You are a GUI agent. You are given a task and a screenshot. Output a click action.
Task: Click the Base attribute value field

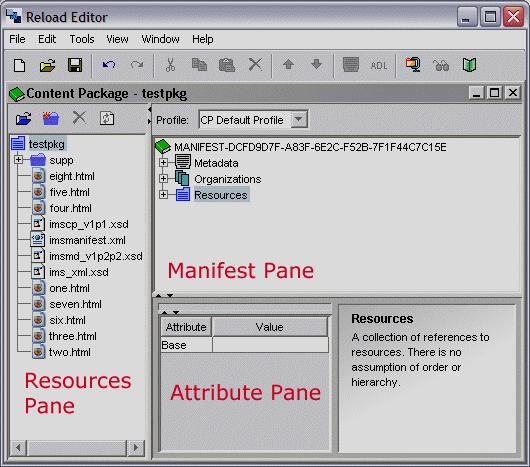[x=270, y=345]
